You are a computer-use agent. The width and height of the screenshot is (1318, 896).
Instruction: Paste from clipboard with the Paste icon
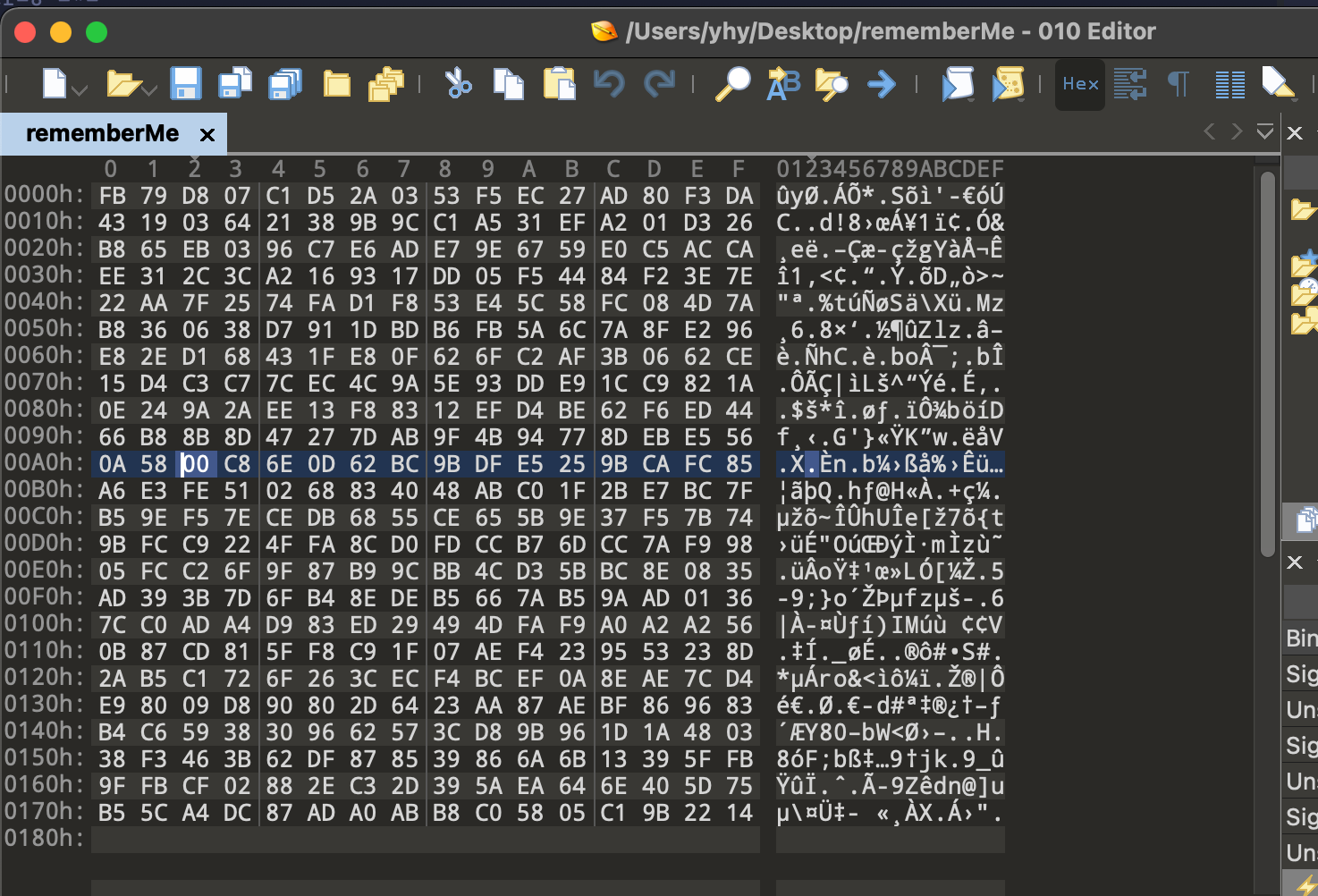tap(560, 84)
